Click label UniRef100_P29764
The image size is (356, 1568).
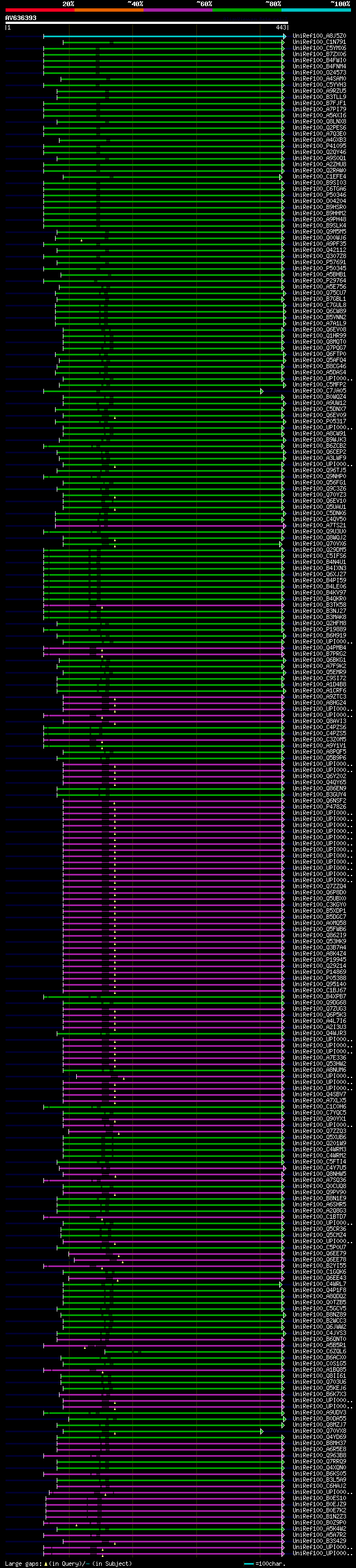click(x=319, y=280)
